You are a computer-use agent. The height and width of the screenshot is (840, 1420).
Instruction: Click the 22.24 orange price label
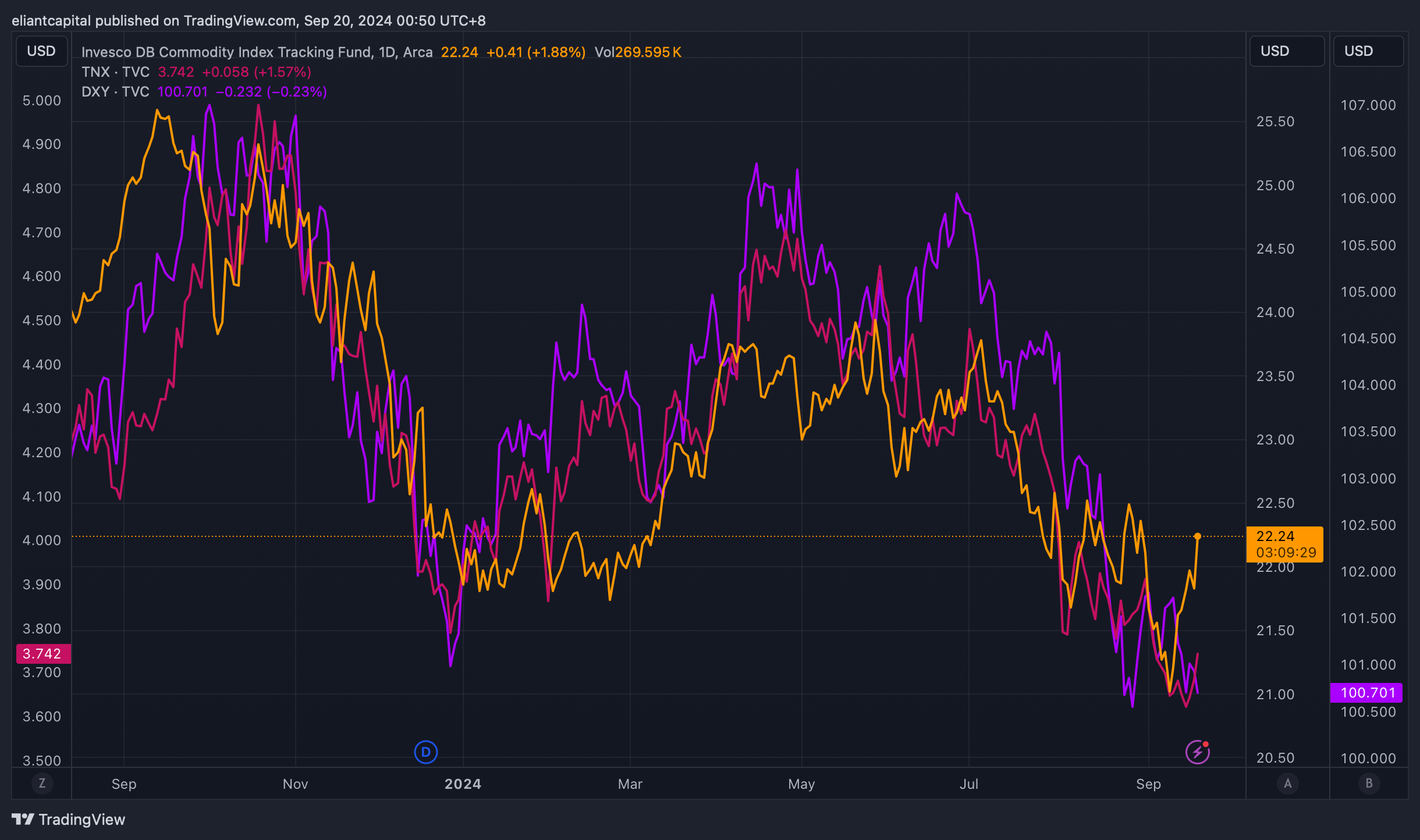[x=1284, y=544]
